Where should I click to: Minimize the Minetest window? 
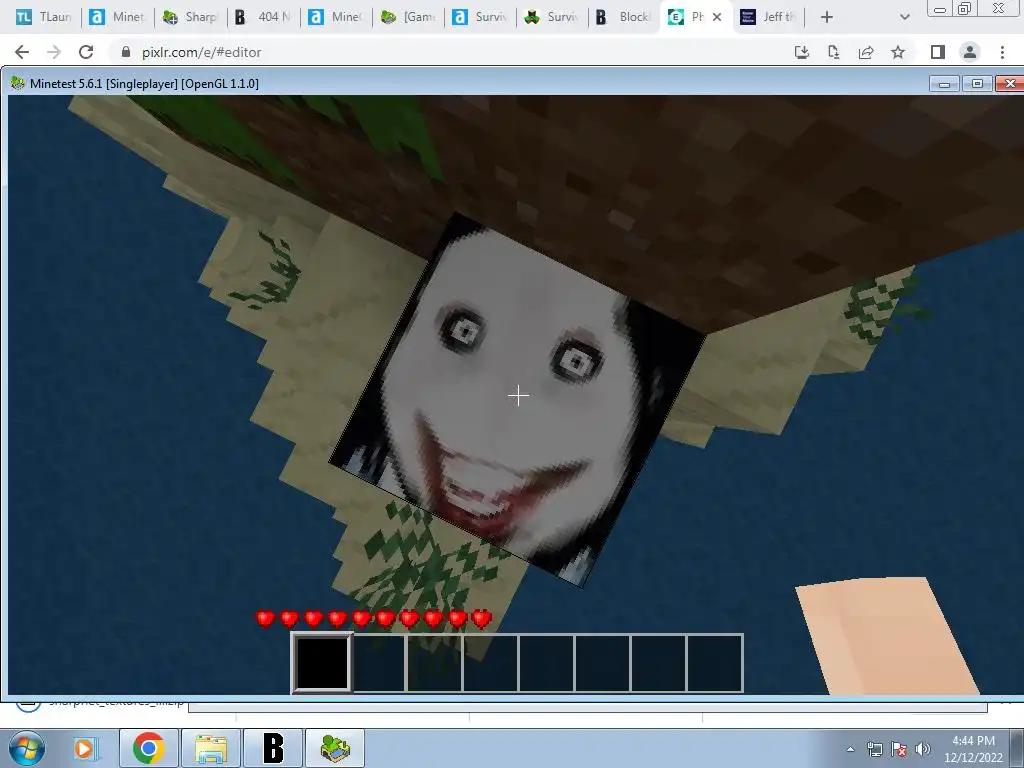click(x=944, y=84)
